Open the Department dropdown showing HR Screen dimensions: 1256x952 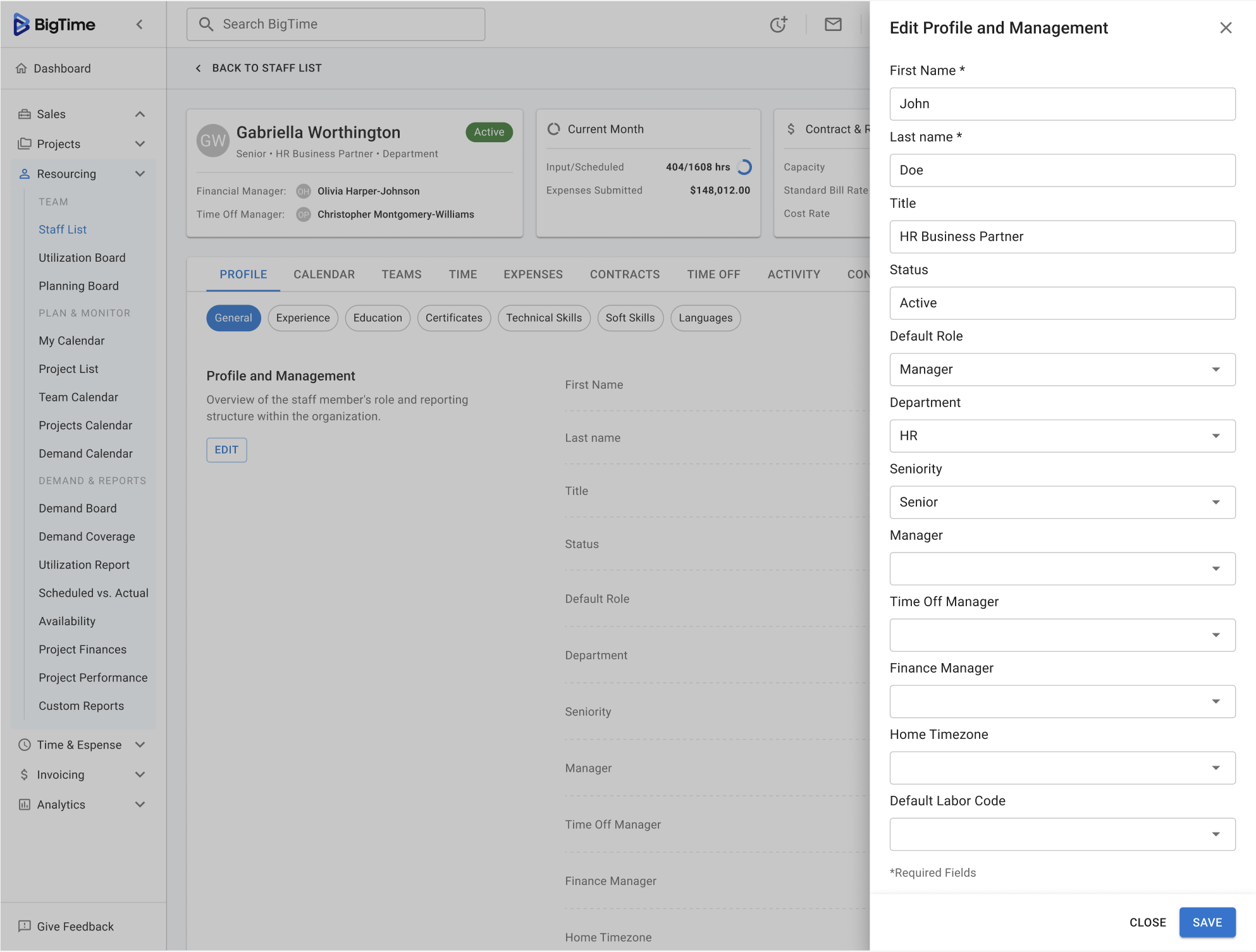[x=1062, y=436]
